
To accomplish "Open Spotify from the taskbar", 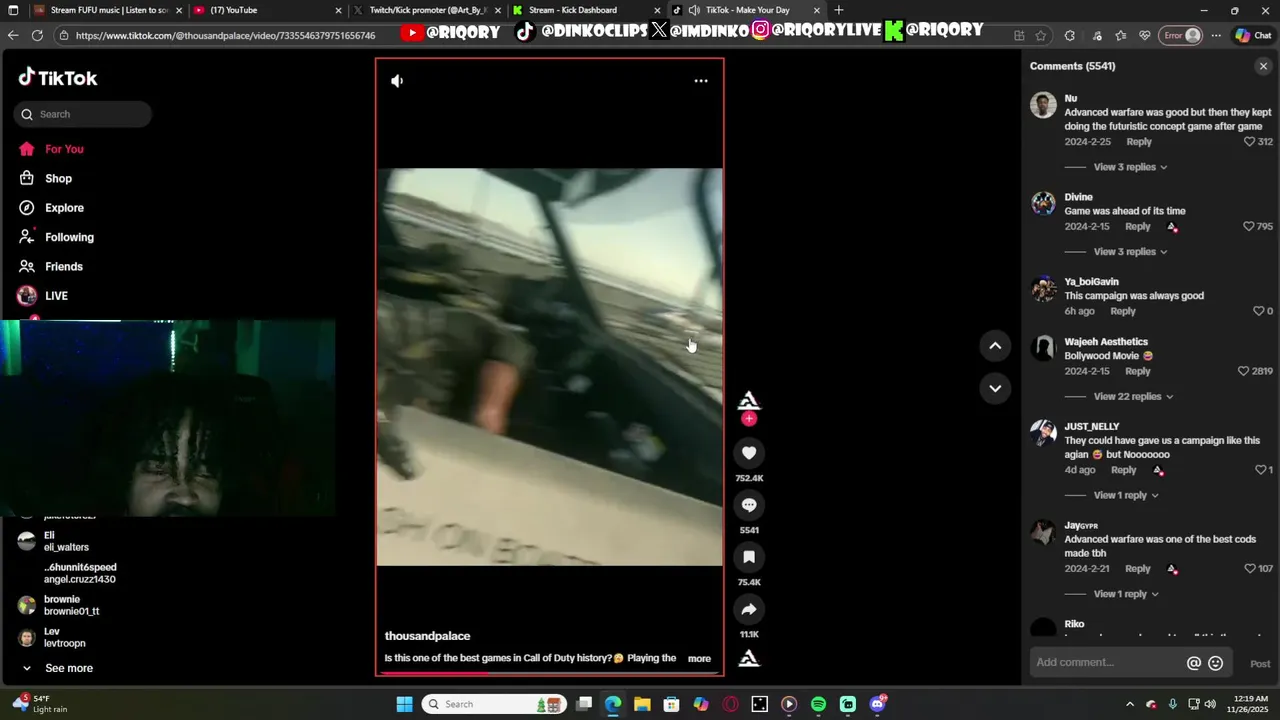I will pyautogui.click(x=818, y=704).
